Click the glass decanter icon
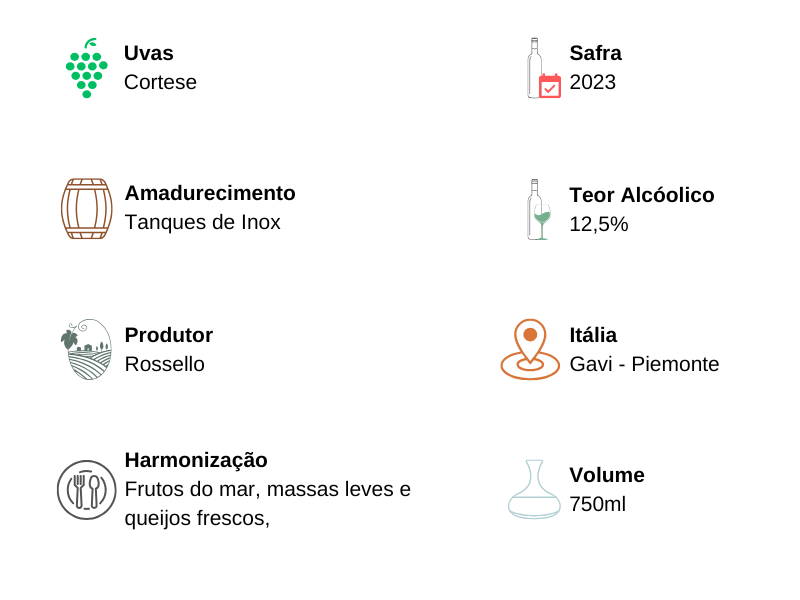This screenshot has height=600, width=800. 534,489
